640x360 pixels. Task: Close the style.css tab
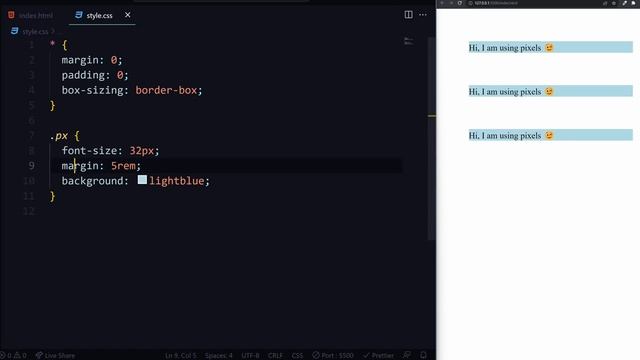[x=128, y=15]
